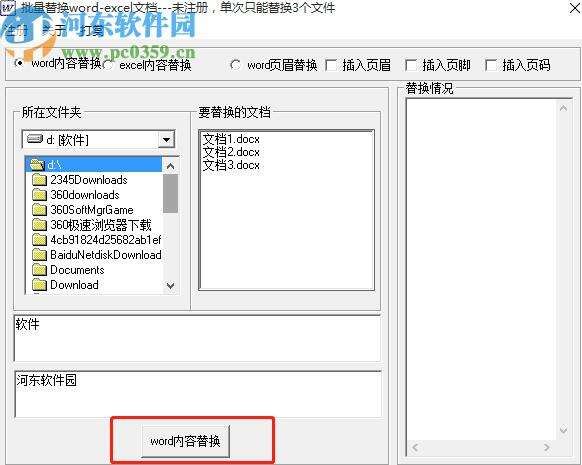Select 文档2.docx in the document list

tap(231, 152)
